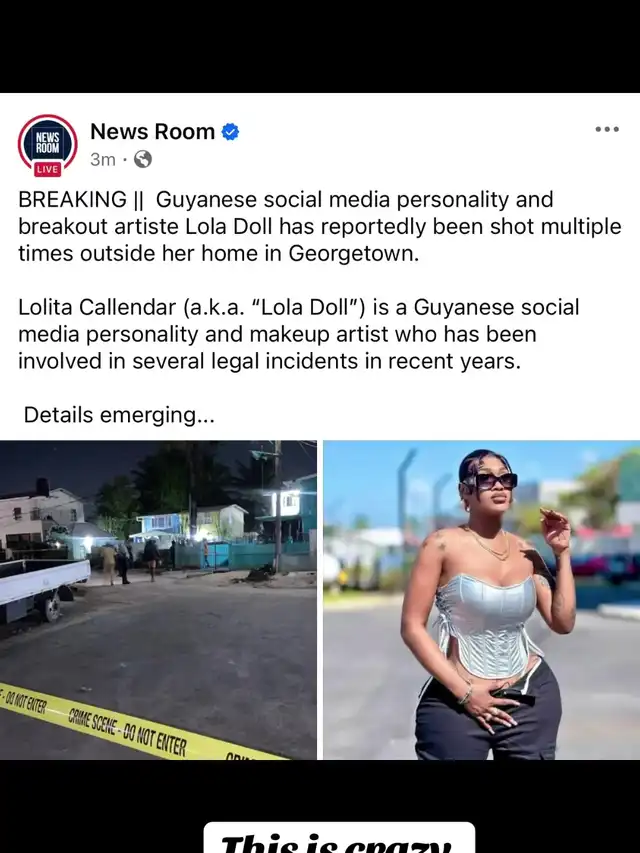Click the globe public audience icon
The width and height of the screenshot is (640, 853).
coord(143,159)
